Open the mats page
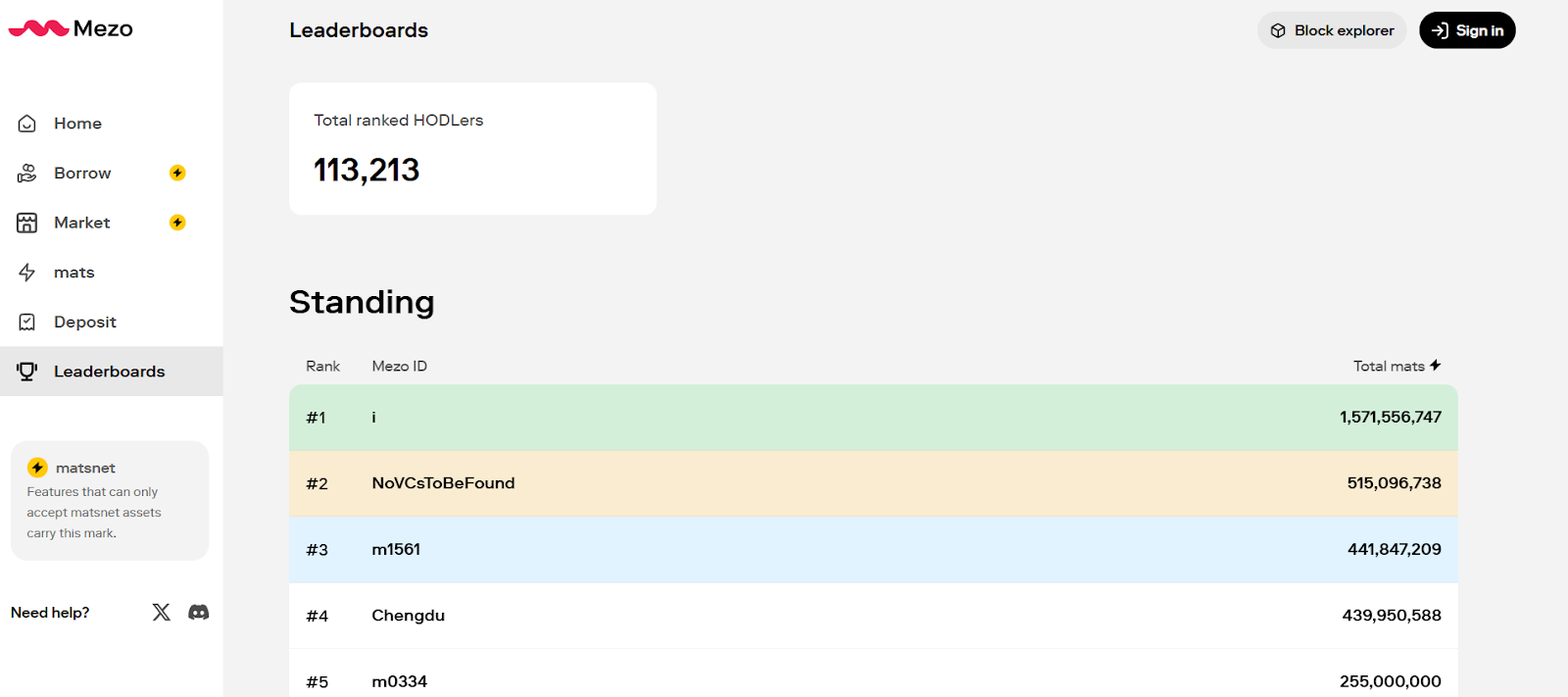 (112, 273)
